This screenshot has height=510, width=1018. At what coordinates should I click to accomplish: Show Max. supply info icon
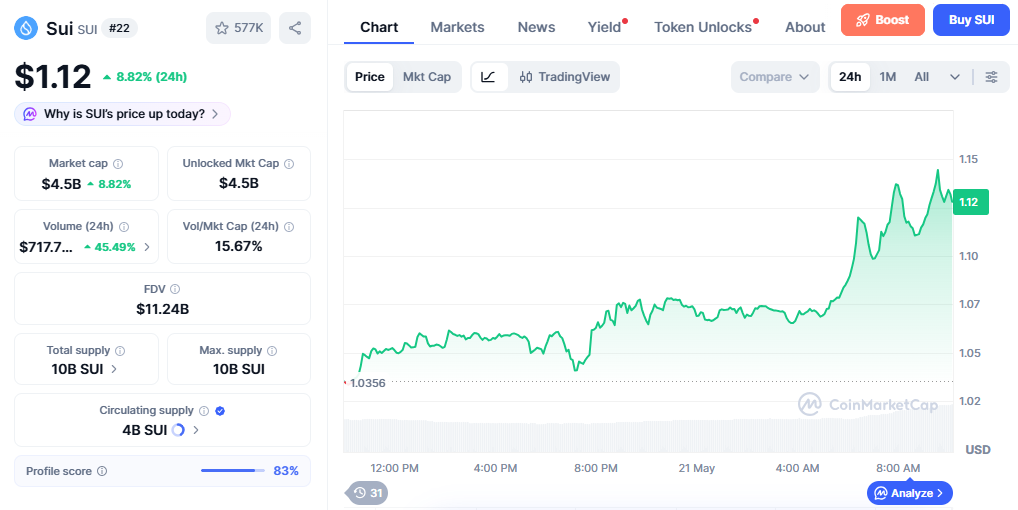(x=272, y=350)
